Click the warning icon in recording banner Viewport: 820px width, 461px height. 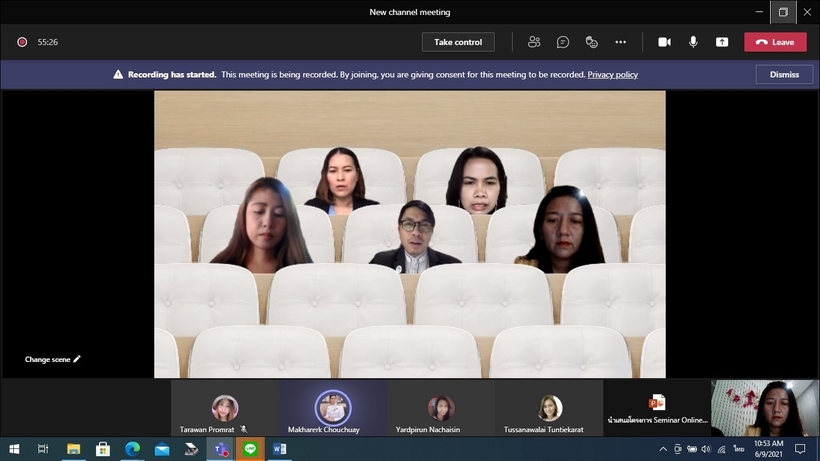(x=118, y=74)
